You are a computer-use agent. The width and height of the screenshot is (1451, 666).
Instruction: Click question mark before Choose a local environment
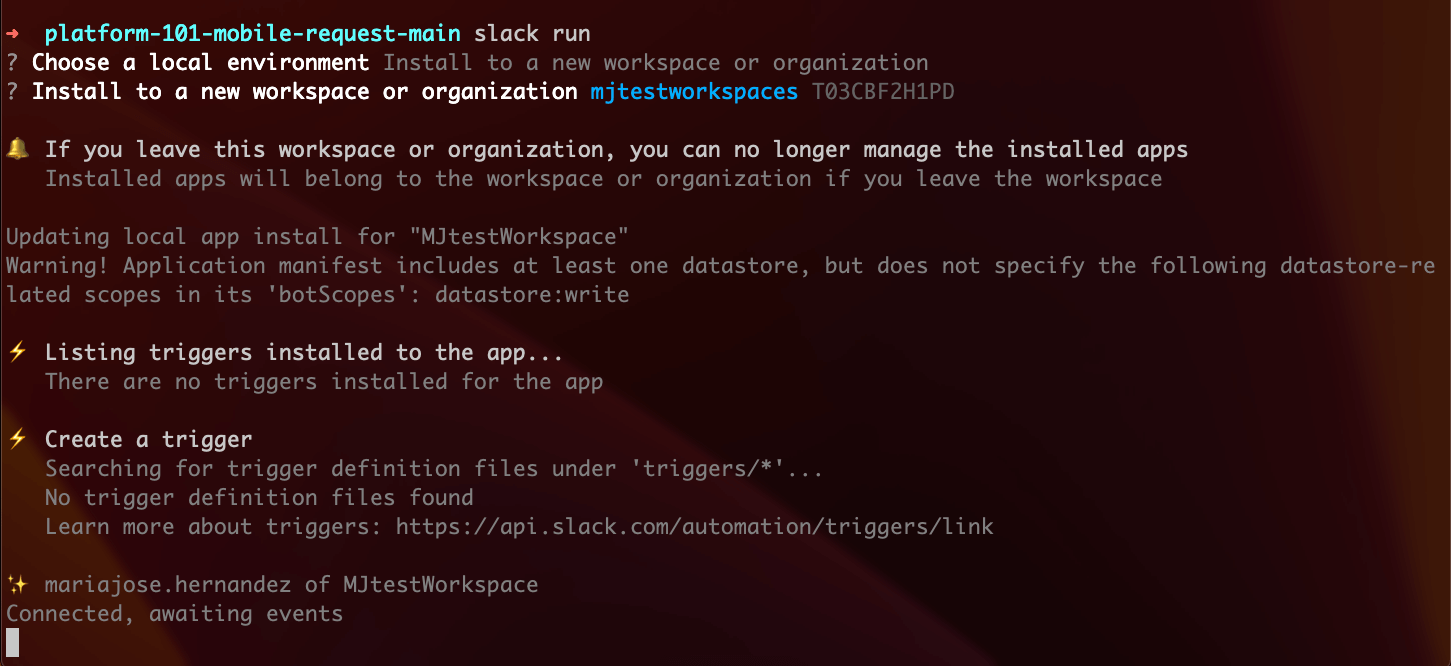tap(12, 63)
